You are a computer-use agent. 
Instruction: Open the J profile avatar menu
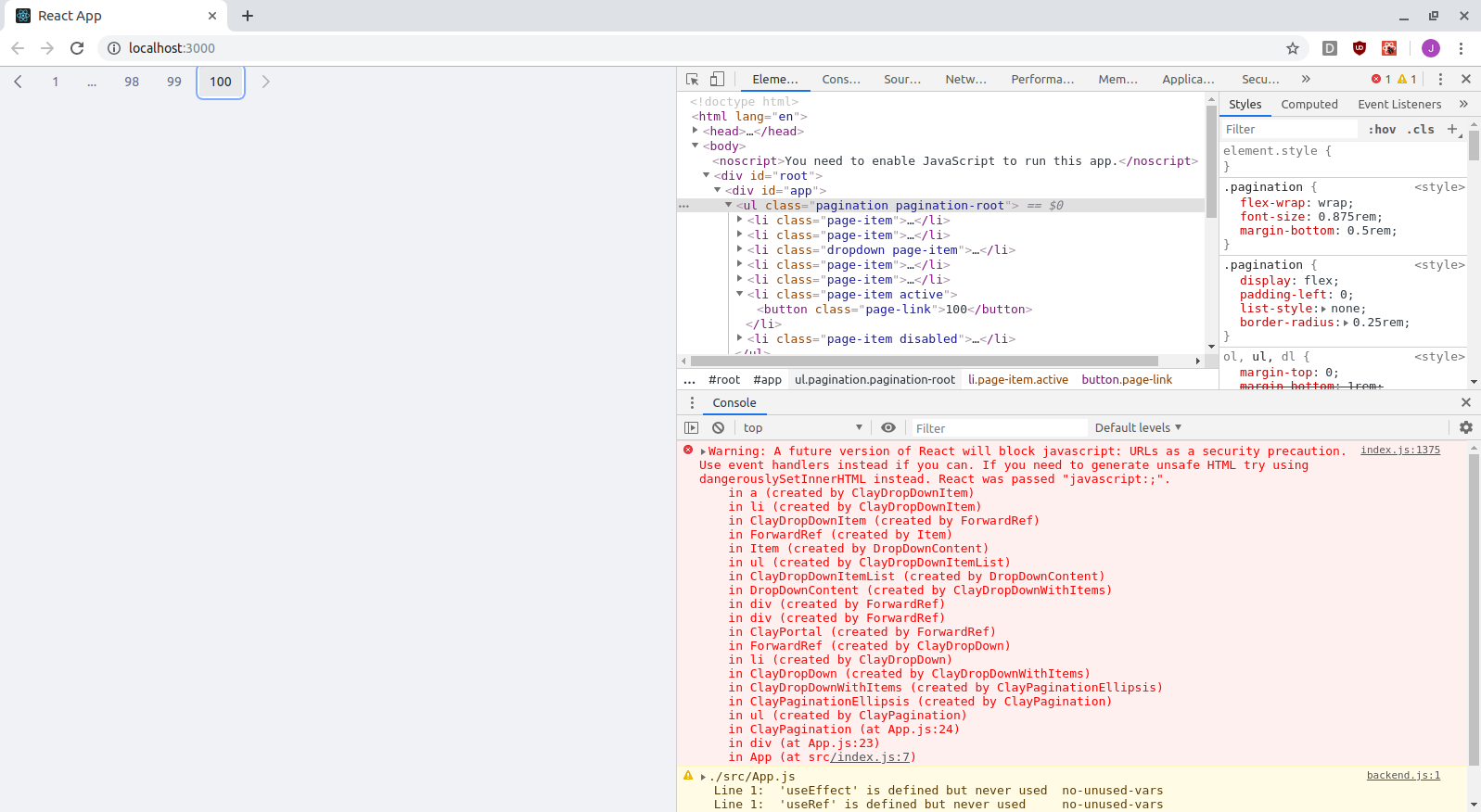(1431, 48)
